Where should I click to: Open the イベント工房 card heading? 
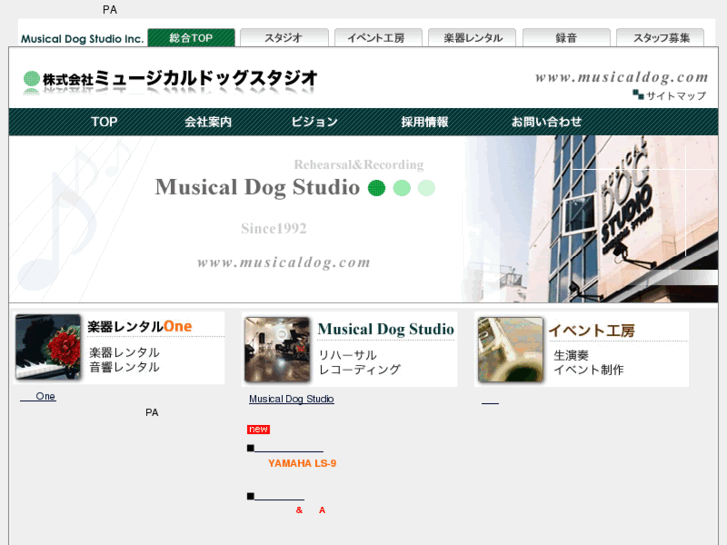pyautogui.click(x=592, y=331)
